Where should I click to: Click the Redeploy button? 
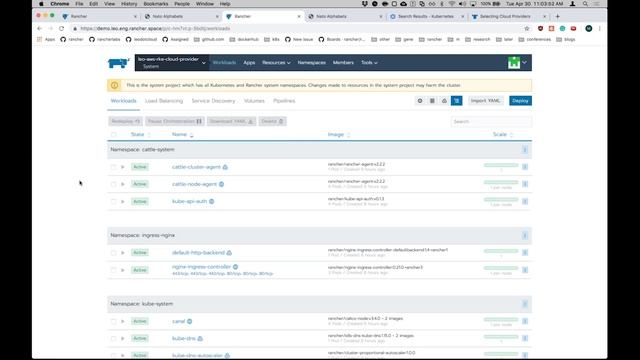coord(125,121)
